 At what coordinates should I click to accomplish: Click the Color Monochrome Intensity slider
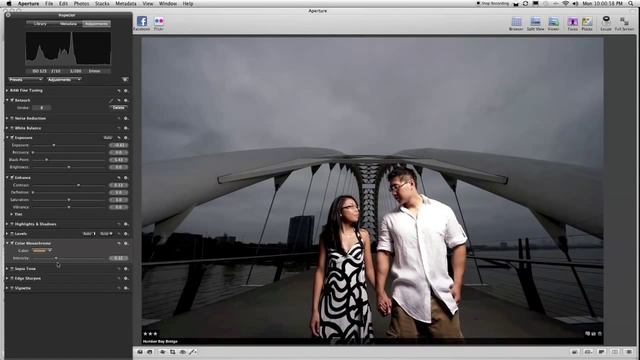[69, 258]
